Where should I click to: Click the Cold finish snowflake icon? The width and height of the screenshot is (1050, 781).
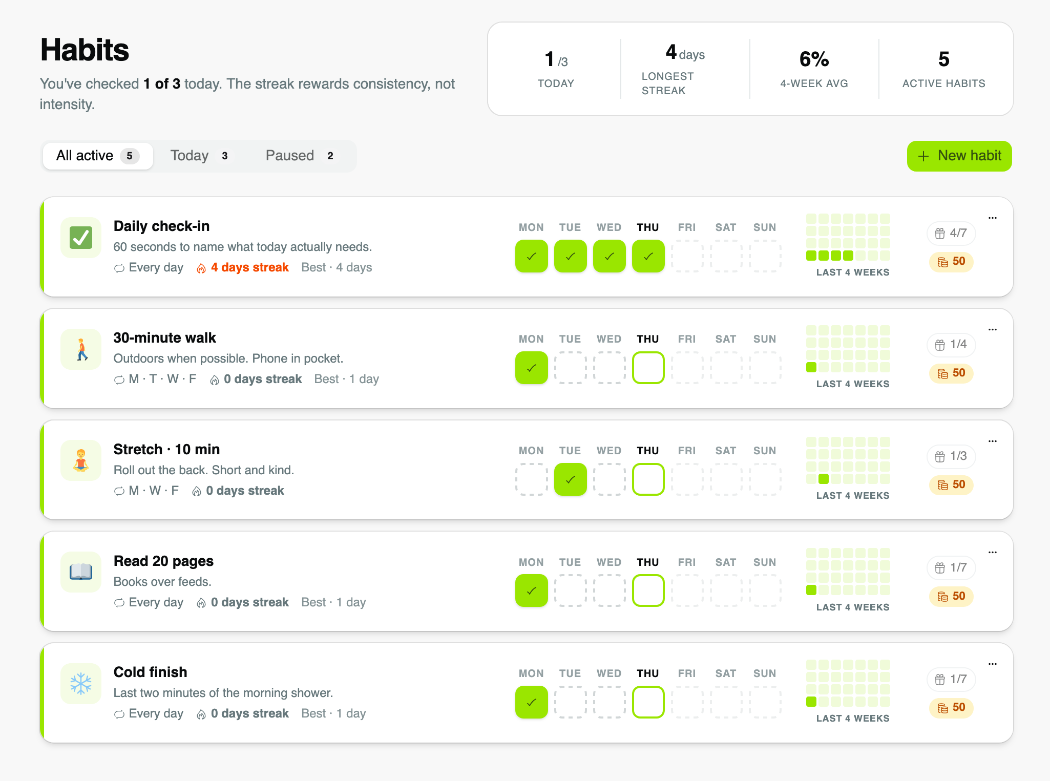click(81, 684)
